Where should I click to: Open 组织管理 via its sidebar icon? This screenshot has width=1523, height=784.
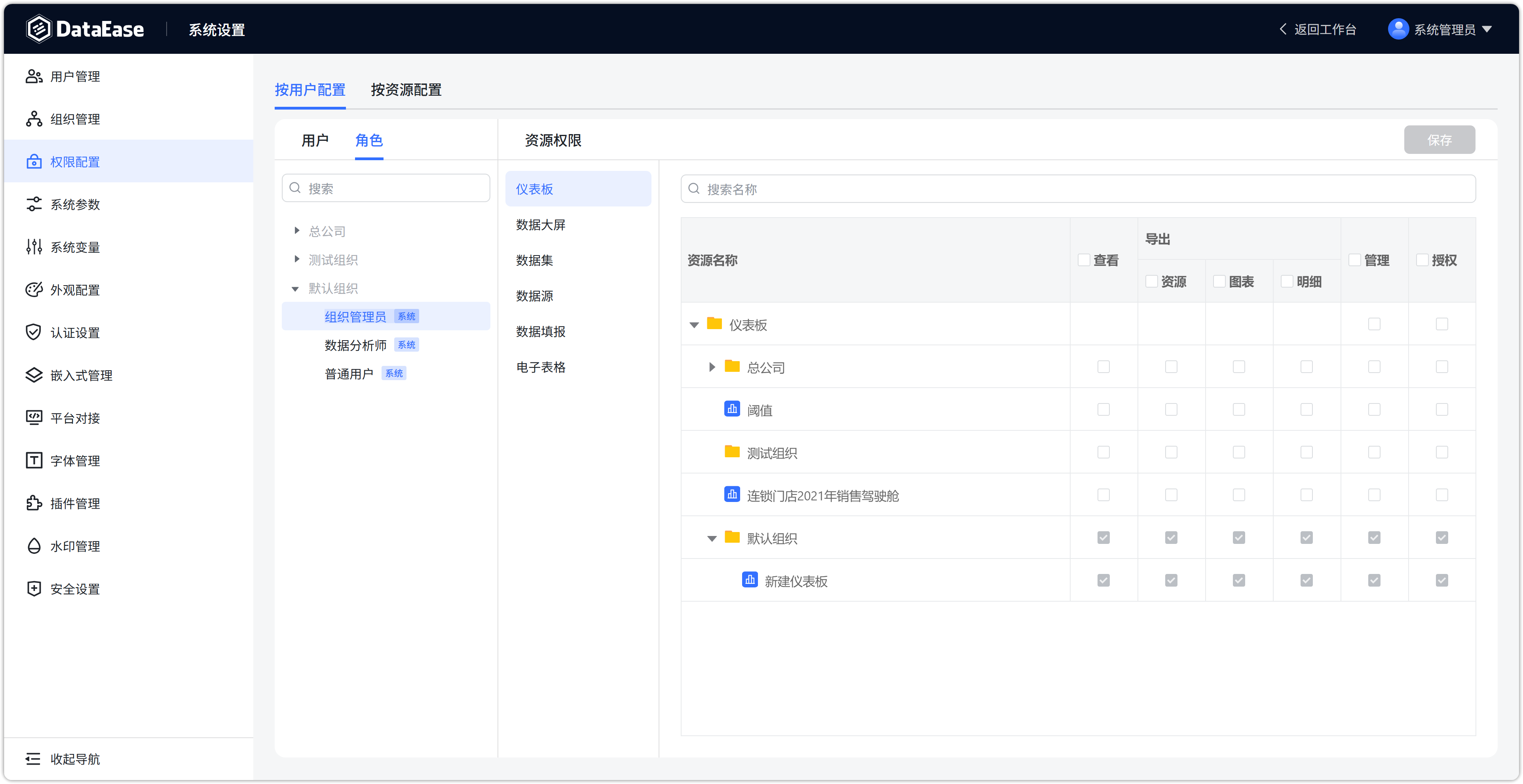(34, 119)
